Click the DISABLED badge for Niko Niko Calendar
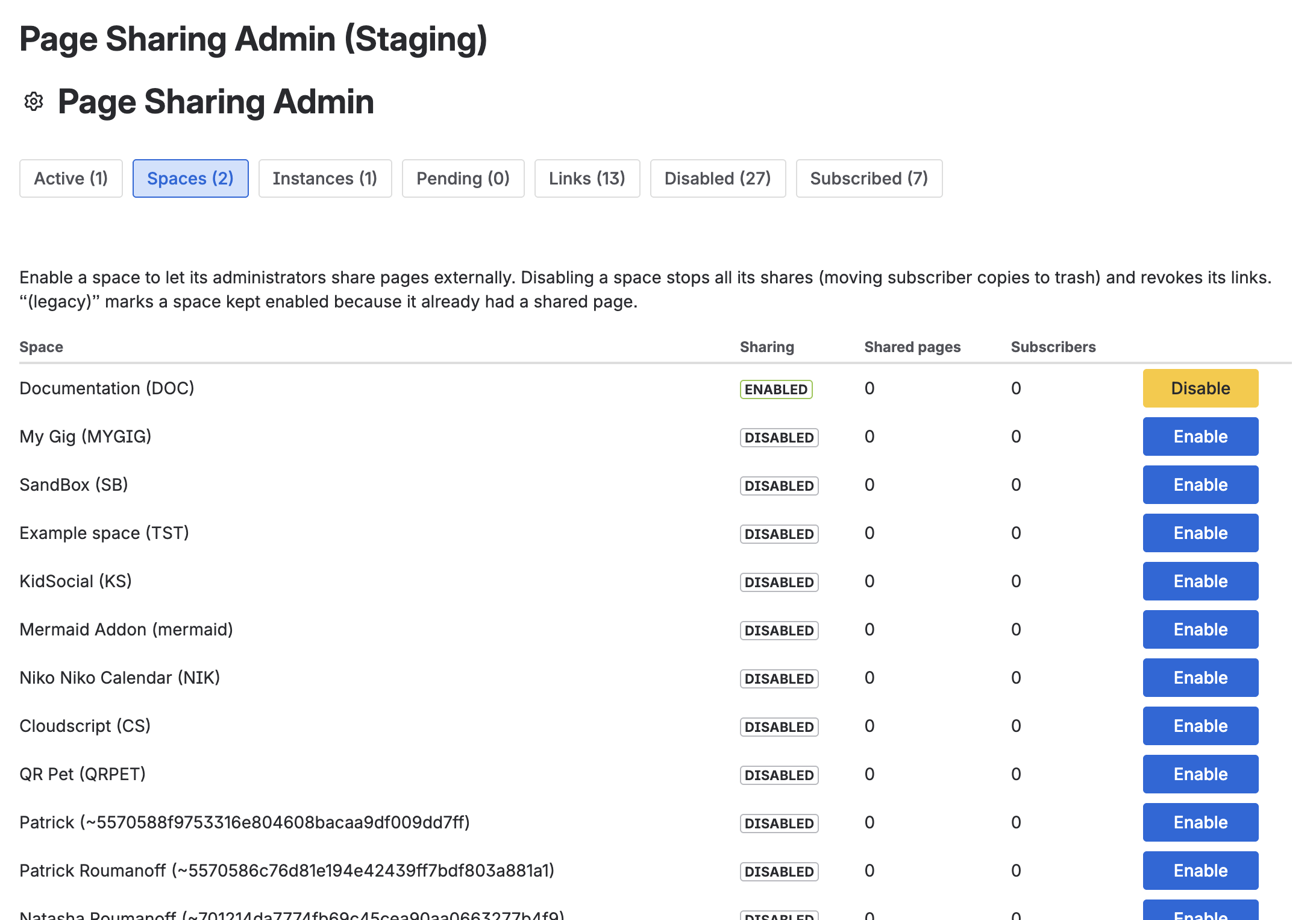Image resolution: width=1316 pixels, height=920 pixels. tap(779, 679)
